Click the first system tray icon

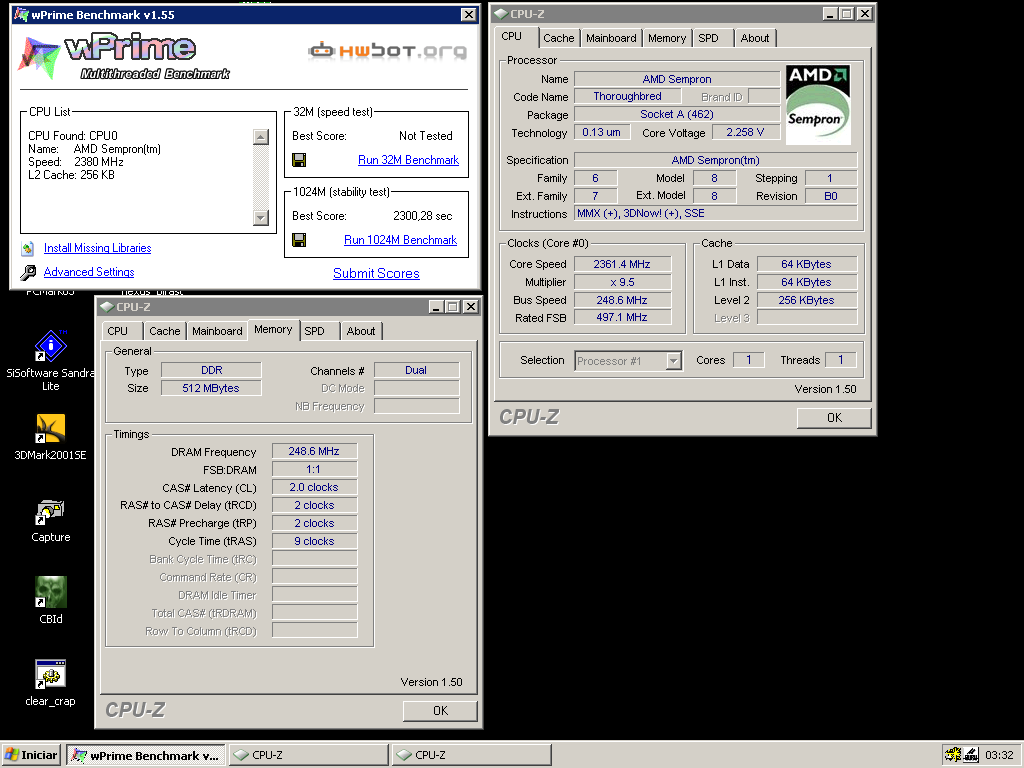click(953, 755)
